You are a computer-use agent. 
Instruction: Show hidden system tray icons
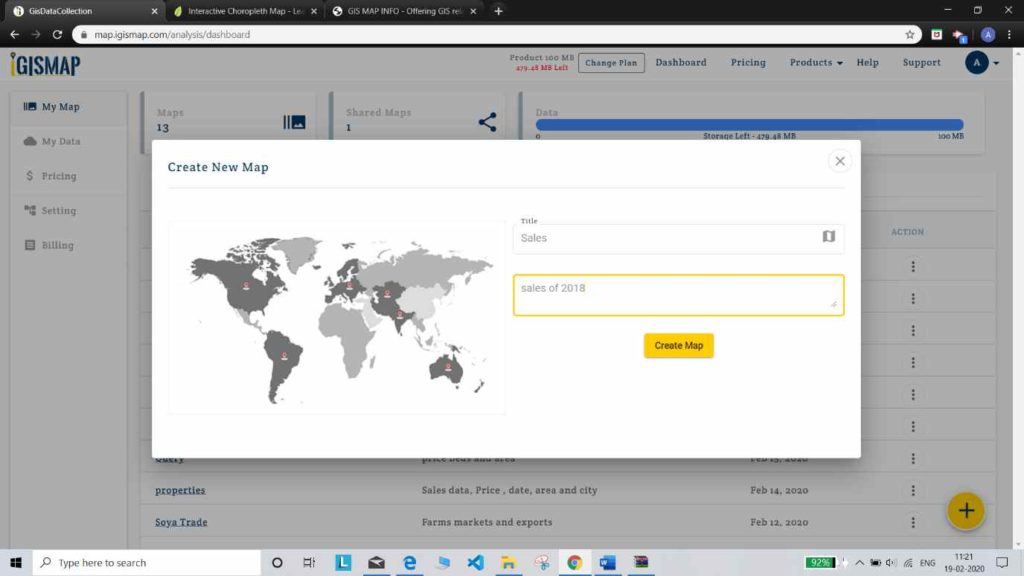pos(859,562)
